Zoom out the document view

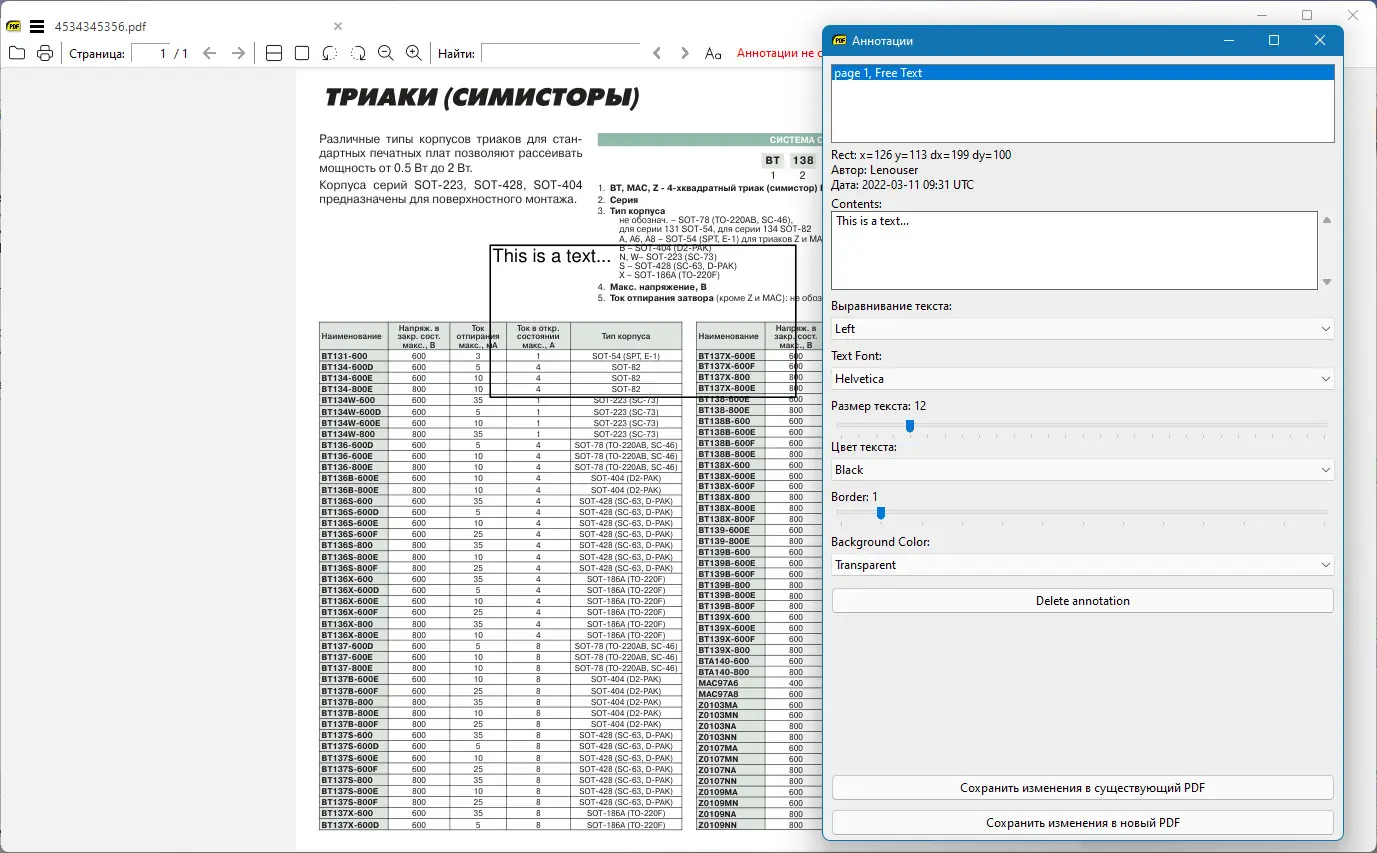click(x=386, y=53)
